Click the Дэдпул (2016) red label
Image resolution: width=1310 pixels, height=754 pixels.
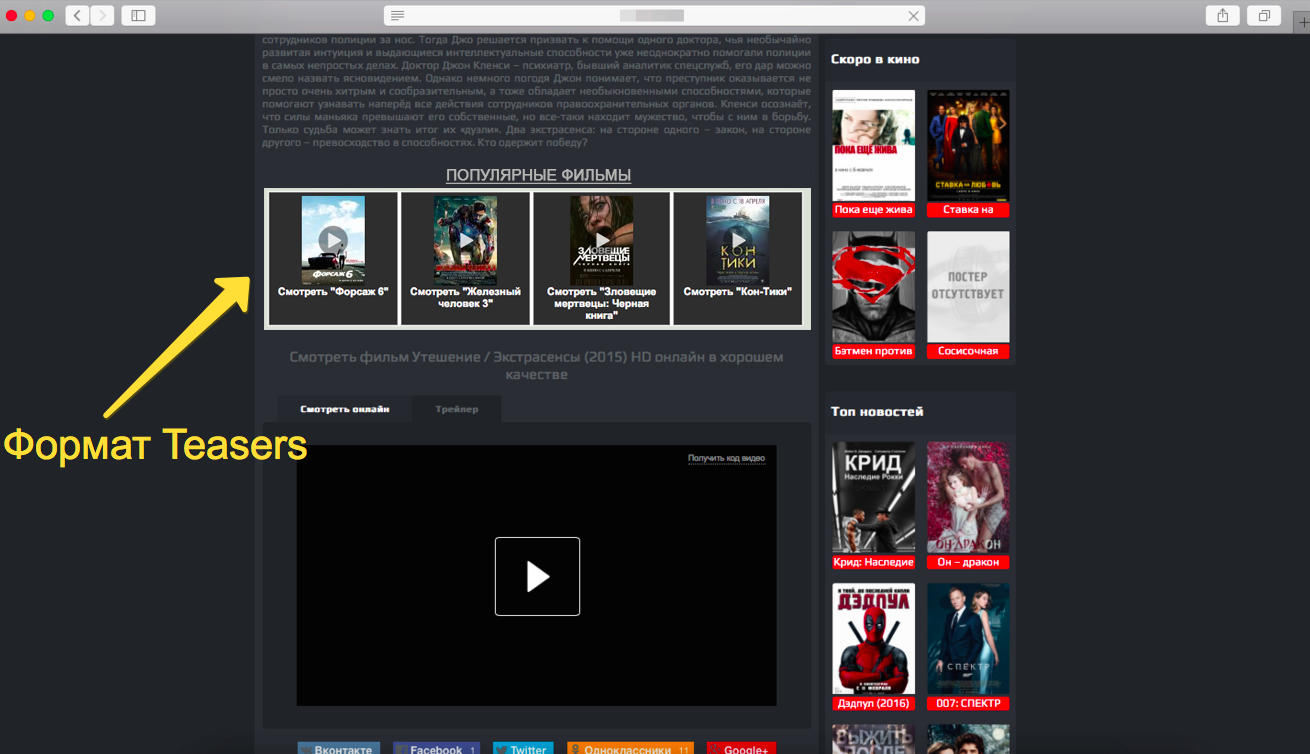coord(874,704)
